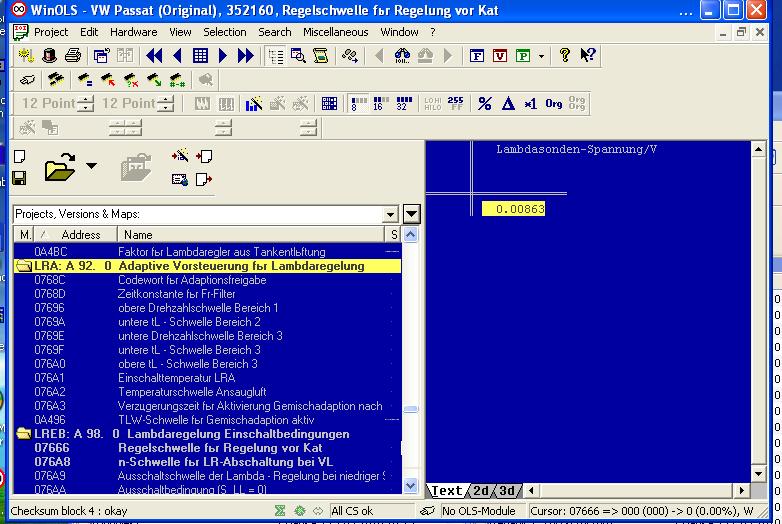Toggle percent display mode
This screenshot has height=524, width=782.
pos(484,104)
